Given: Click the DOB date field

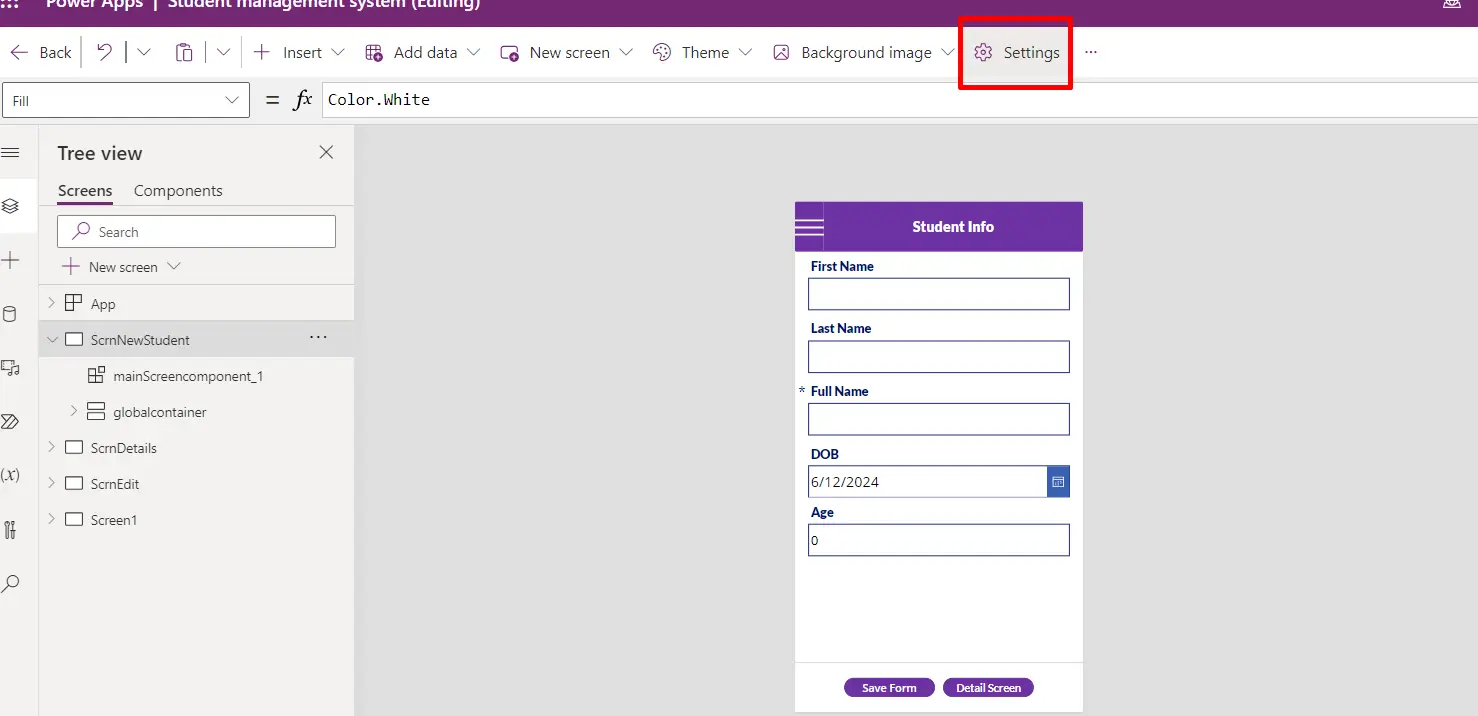Looking at the screenshot, I should click(x=927, y=482).
